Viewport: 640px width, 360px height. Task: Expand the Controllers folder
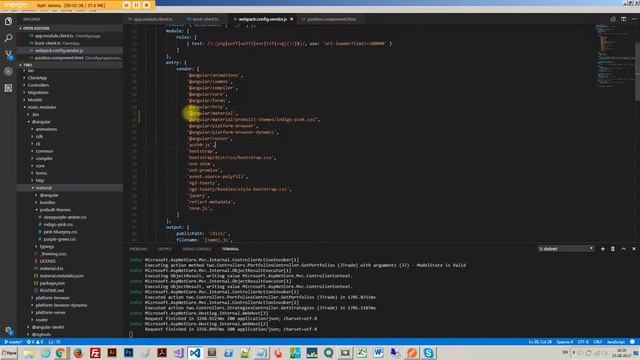coord(38,85)
